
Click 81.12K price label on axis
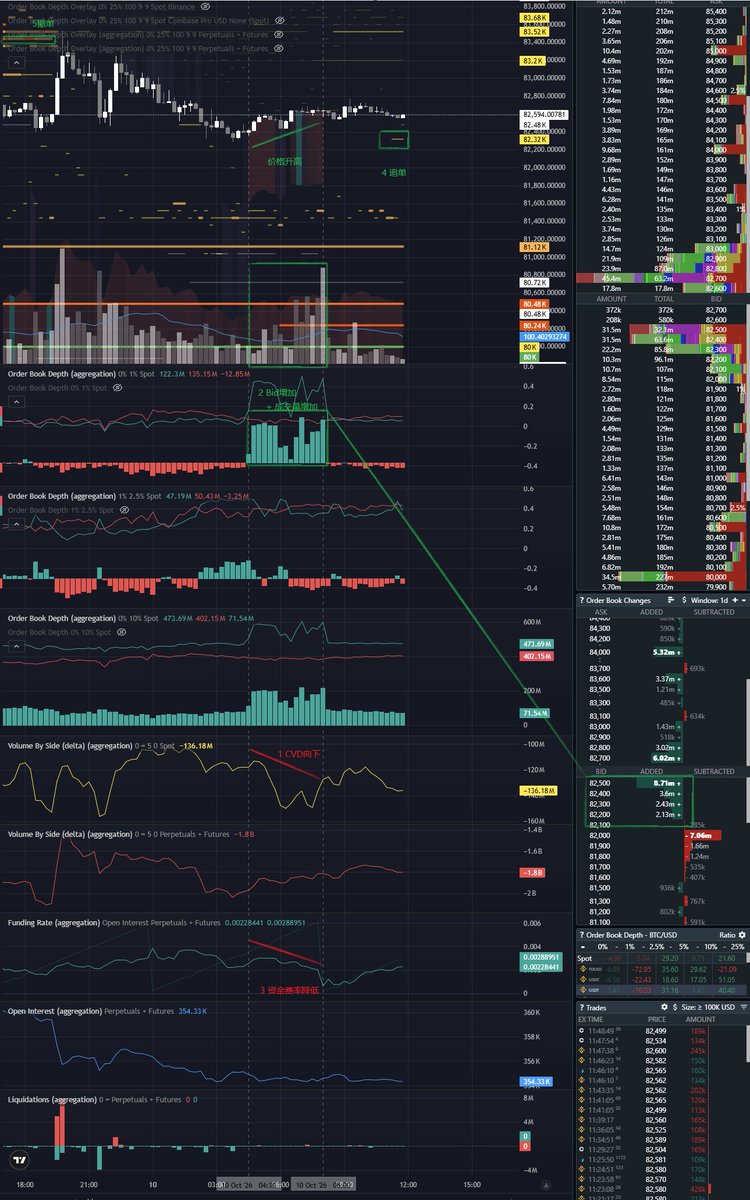(535, 246)
